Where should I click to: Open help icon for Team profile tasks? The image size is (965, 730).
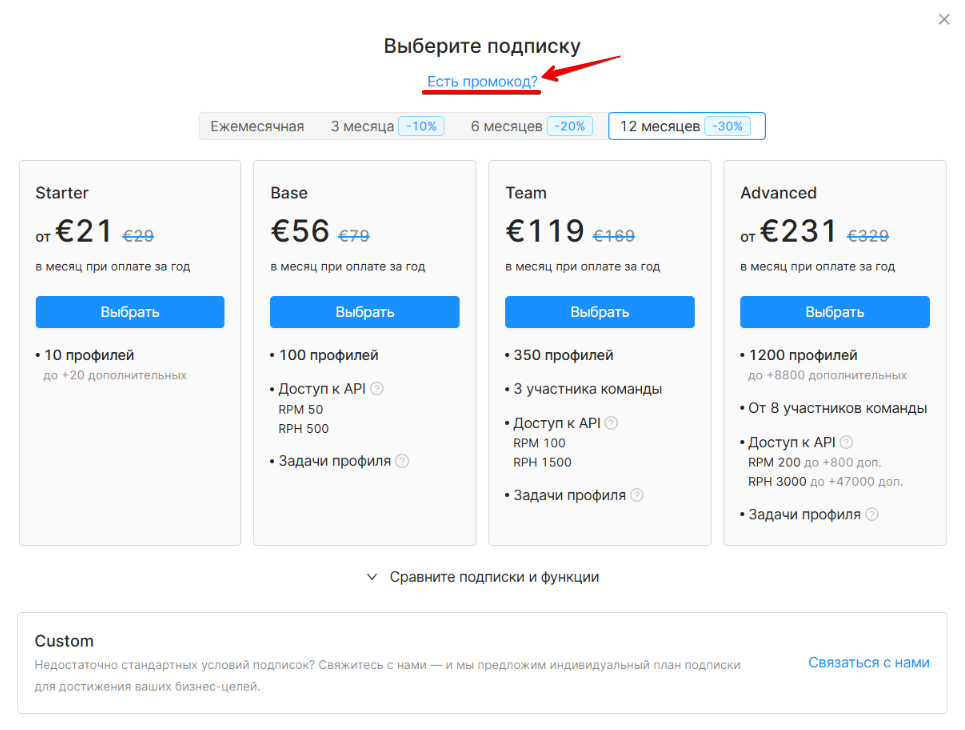pos(637,495)
